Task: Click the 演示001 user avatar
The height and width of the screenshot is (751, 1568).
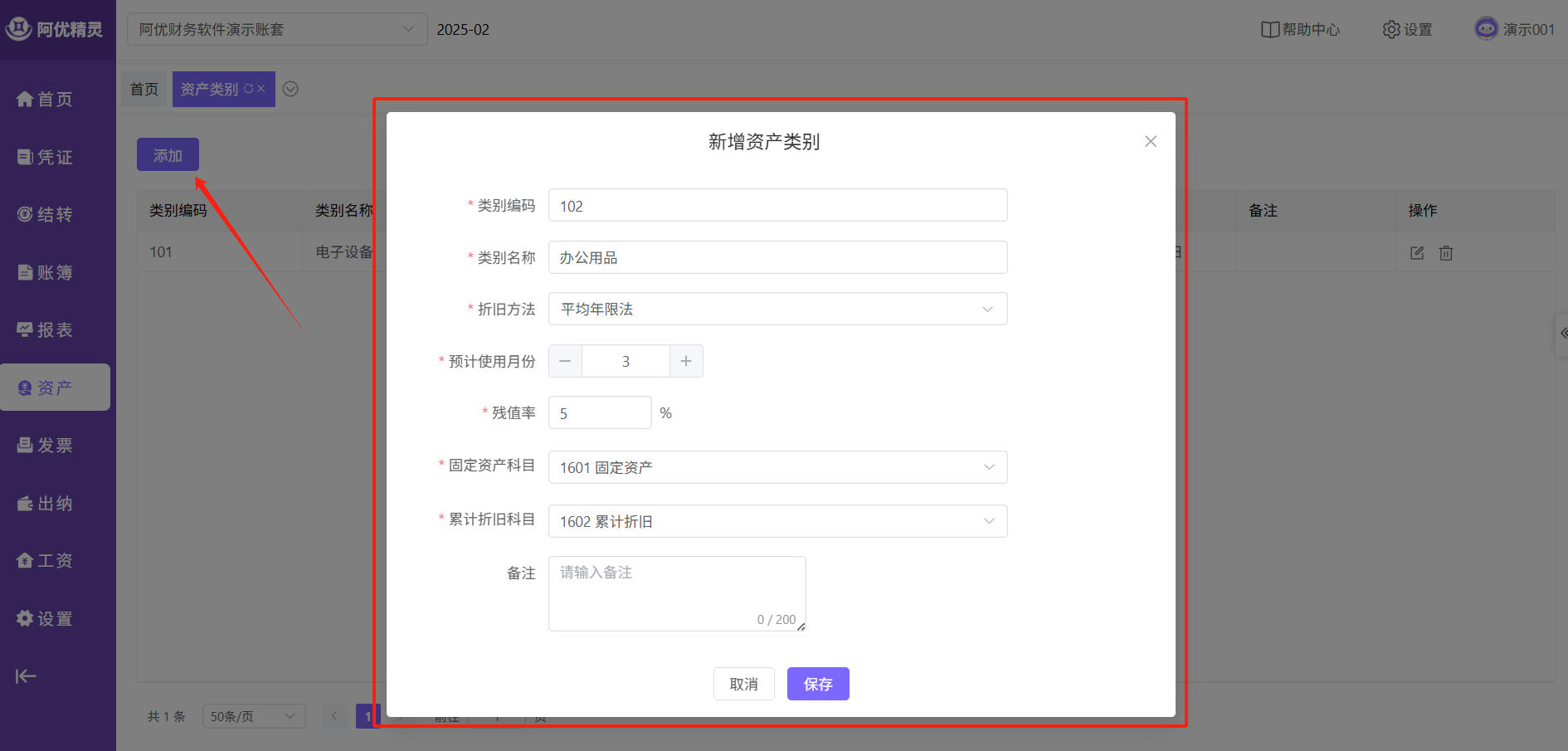Action: pyautogui.click(x=1486, y=29)
